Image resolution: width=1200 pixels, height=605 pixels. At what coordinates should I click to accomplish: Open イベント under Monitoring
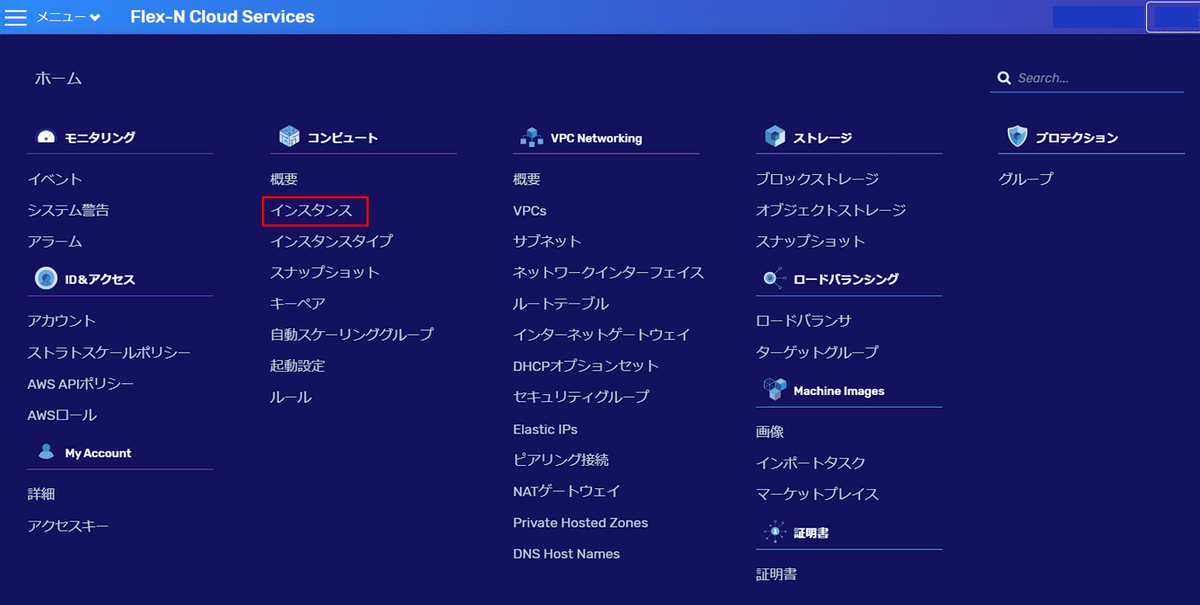click(55, 179)
